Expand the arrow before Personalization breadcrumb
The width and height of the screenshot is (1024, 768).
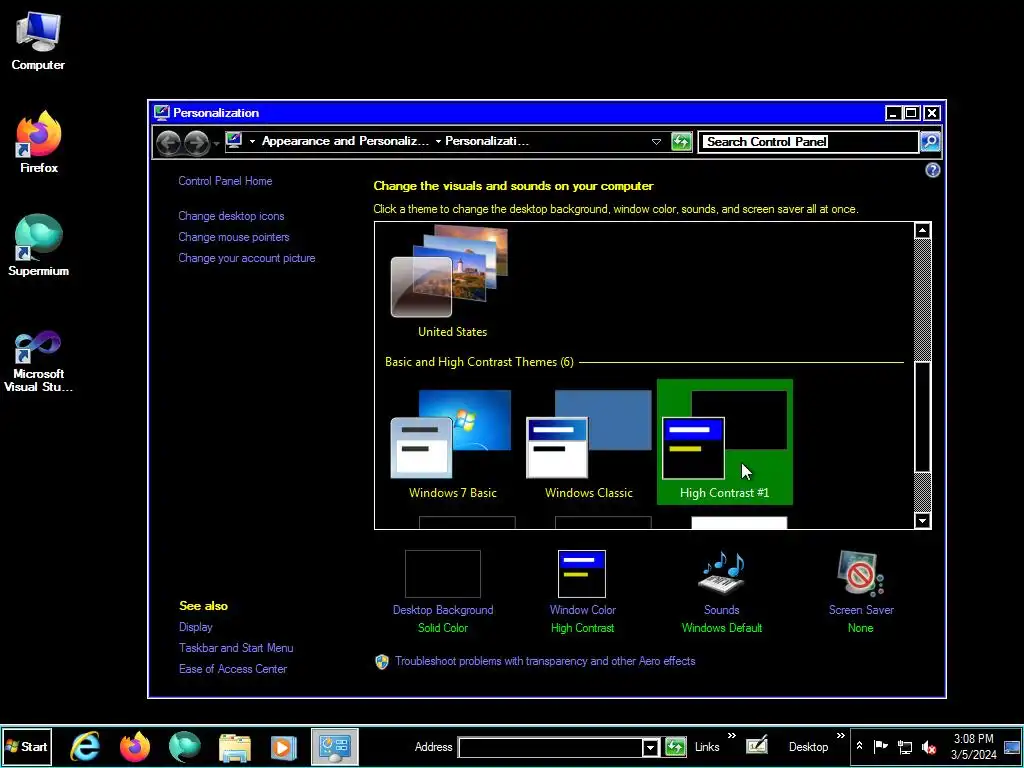[x=438, y=141]
